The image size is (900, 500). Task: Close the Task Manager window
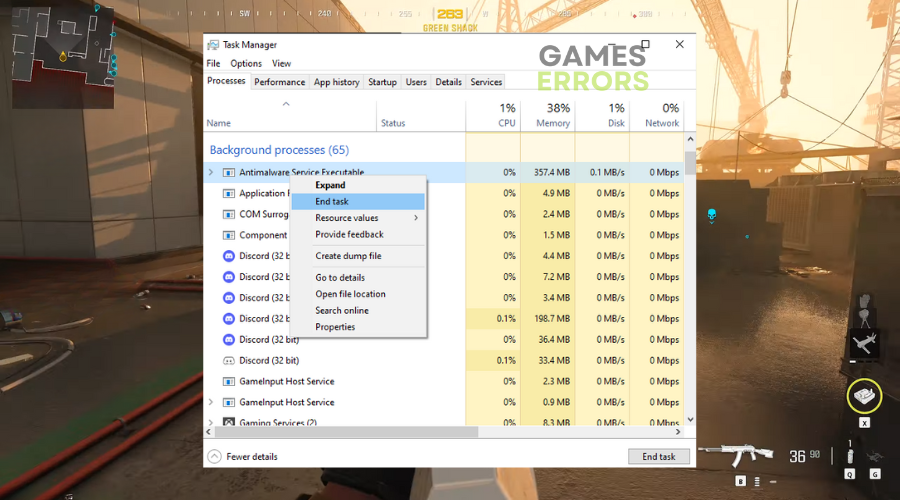pos(680,44)
